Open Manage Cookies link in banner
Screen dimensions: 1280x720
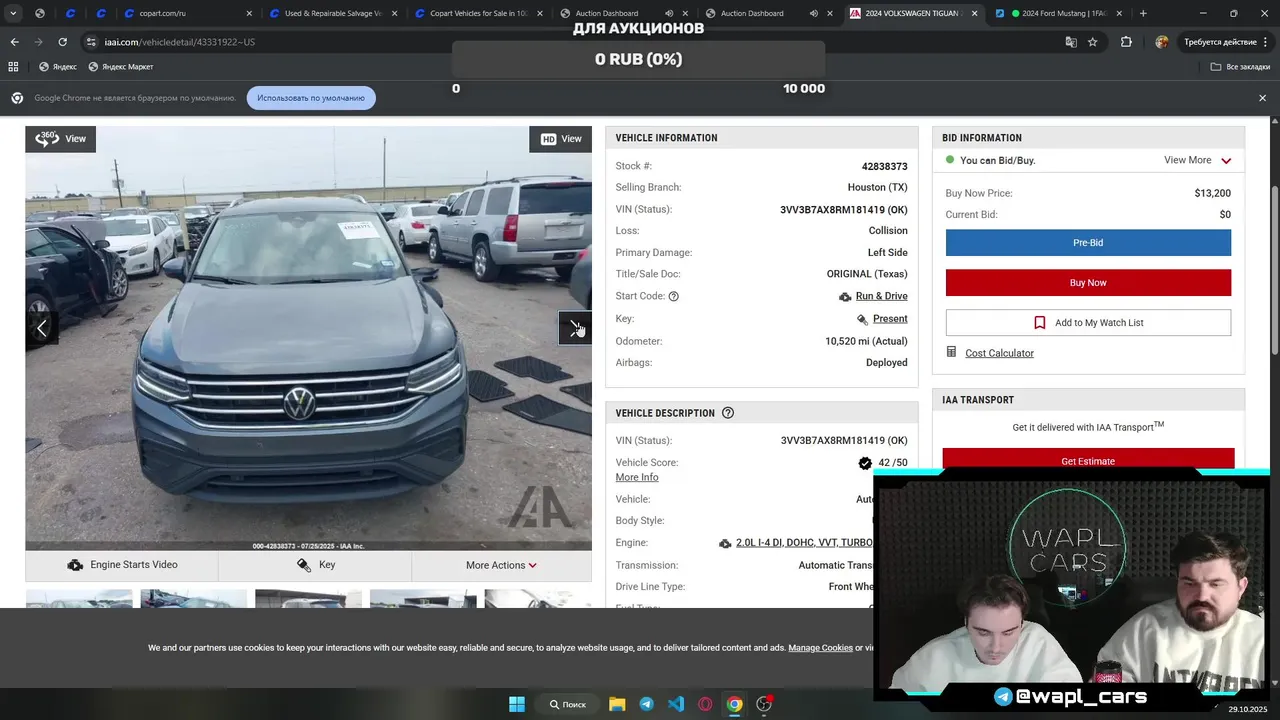point(820,648)
